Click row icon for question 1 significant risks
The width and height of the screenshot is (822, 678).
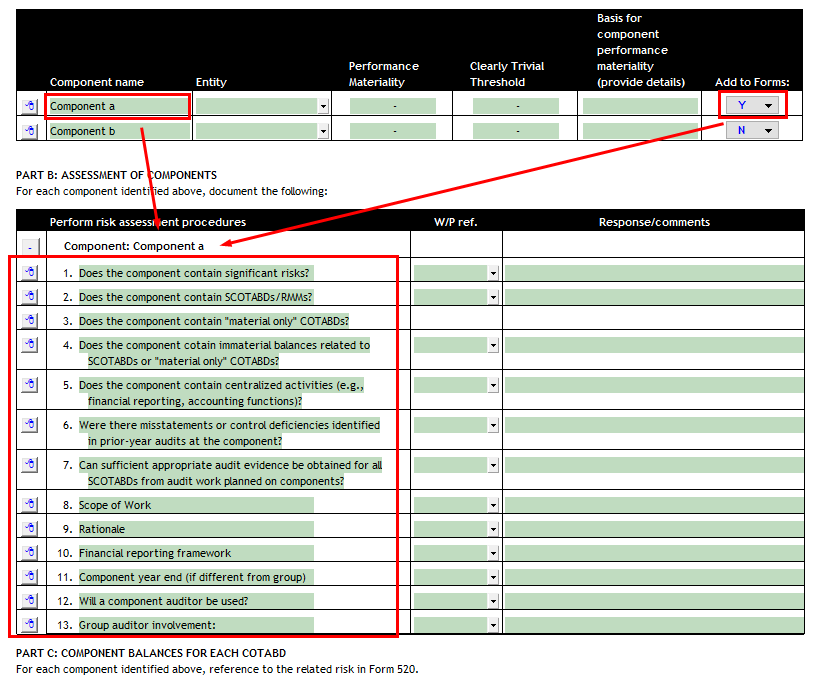30,272
